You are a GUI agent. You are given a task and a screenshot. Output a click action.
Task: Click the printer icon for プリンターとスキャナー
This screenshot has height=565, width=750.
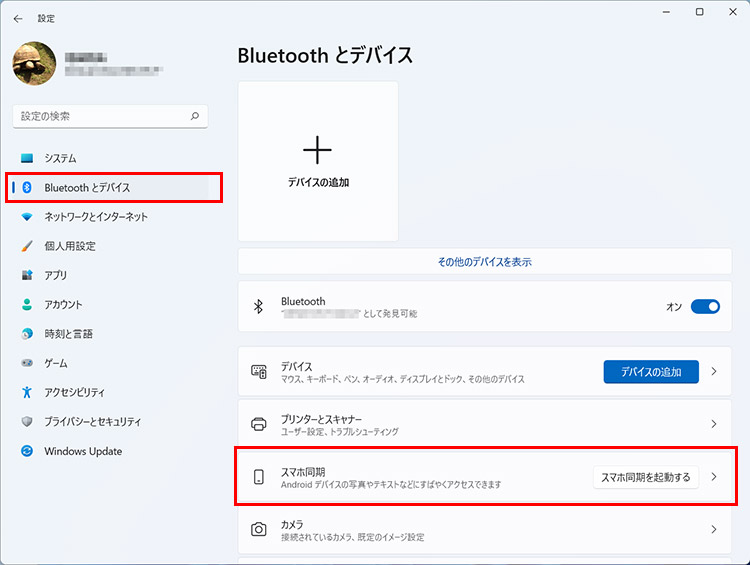pos(259,424)
